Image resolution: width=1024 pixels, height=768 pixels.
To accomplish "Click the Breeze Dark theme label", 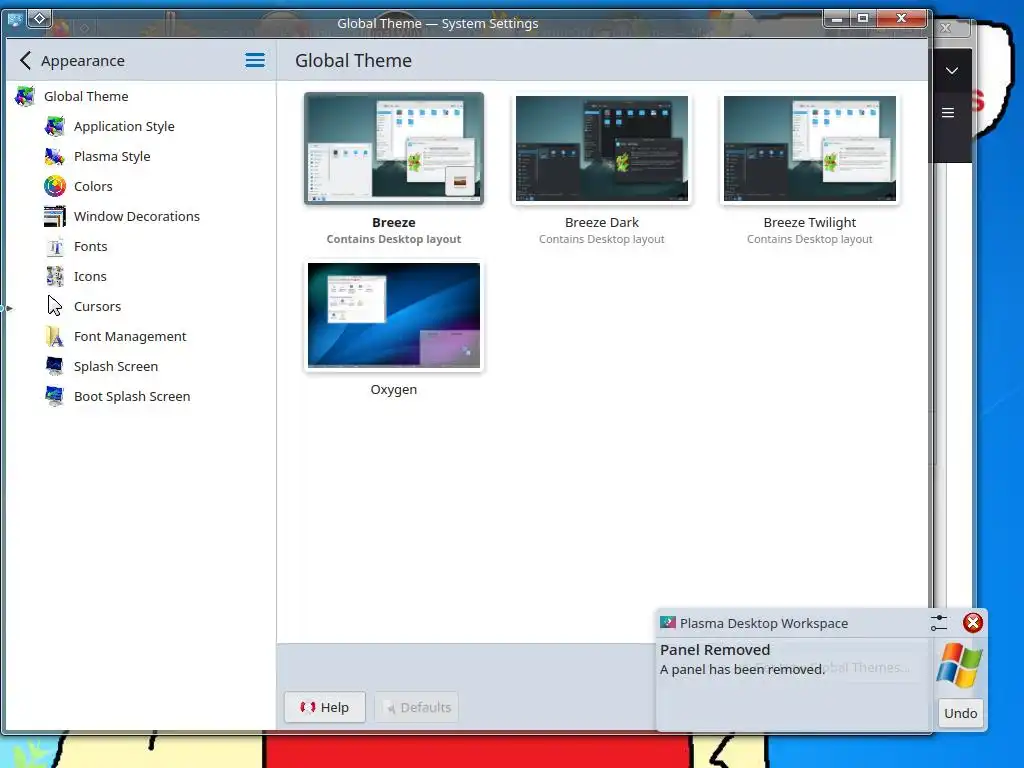I will (x=601, y=223).
